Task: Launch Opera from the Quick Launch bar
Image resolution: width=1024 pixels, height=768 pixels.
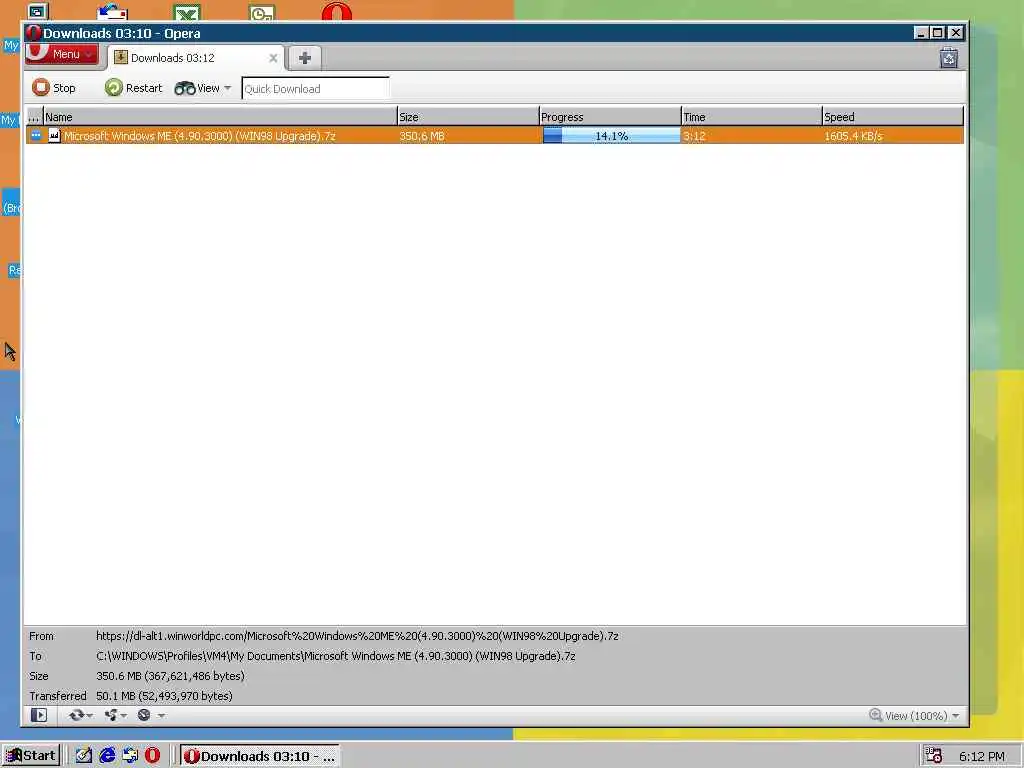Action: point(152,756)
